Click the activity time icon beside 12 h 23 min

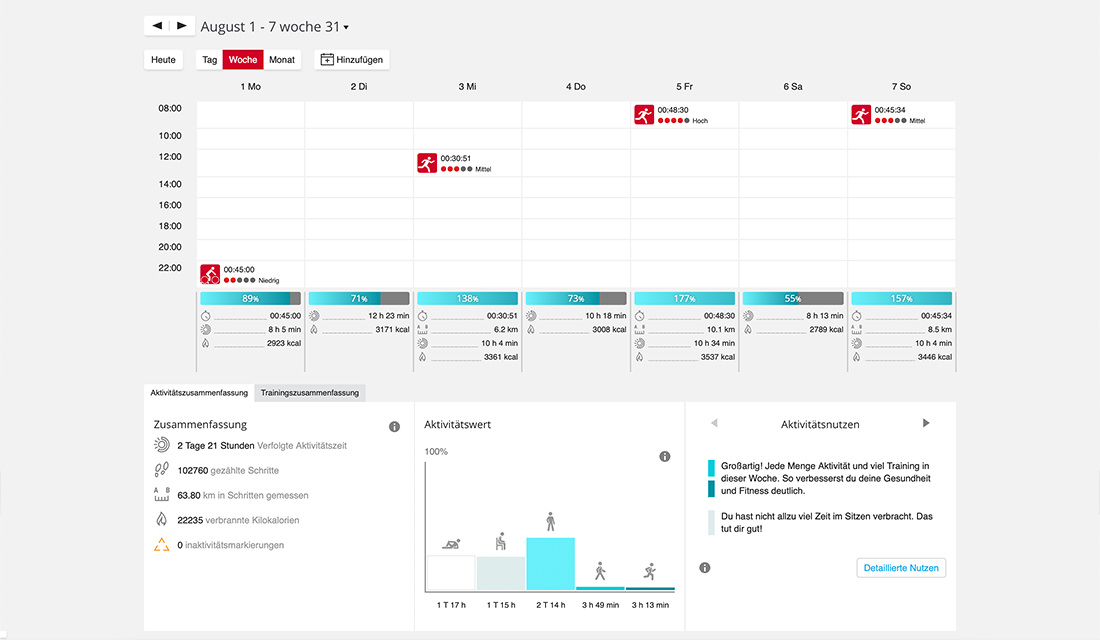(314, 316)
